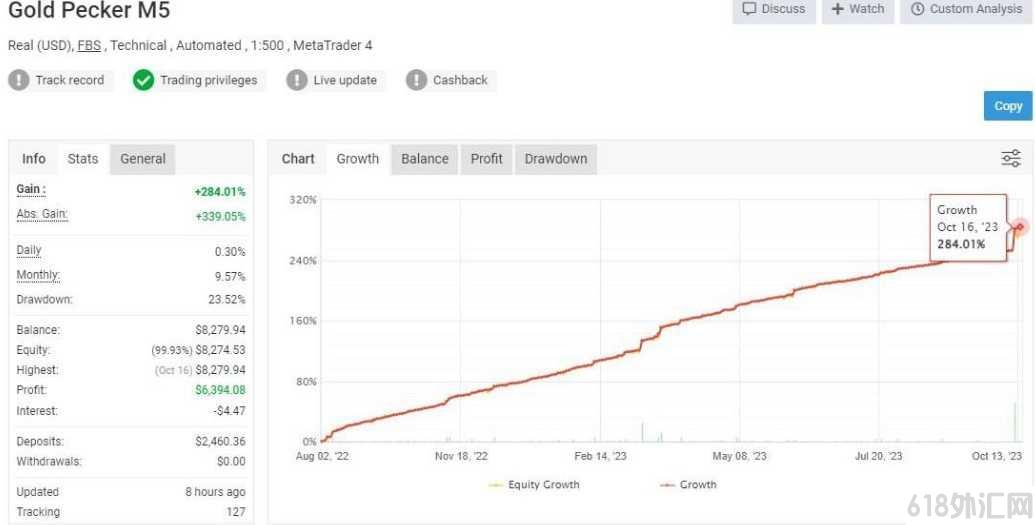The height and width of the screenshot is (525, 1035).
Task: Open Custom Analysis clock button
Action: point(966,9)
